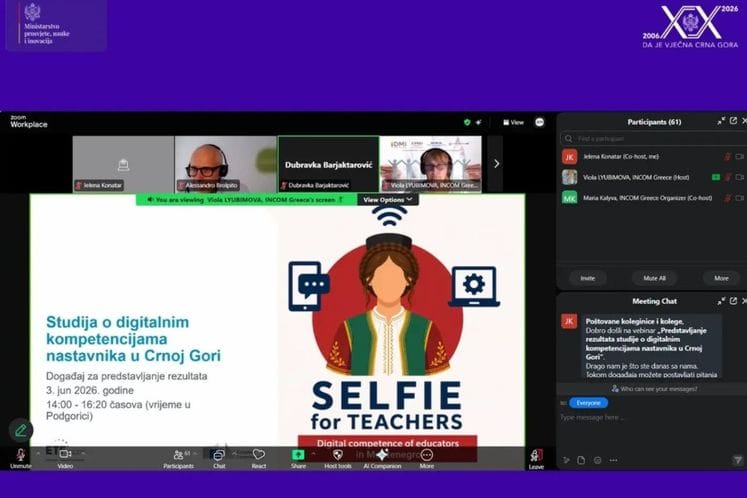
Task: Click Who can see your messages link
Action: tap(655, 389)
